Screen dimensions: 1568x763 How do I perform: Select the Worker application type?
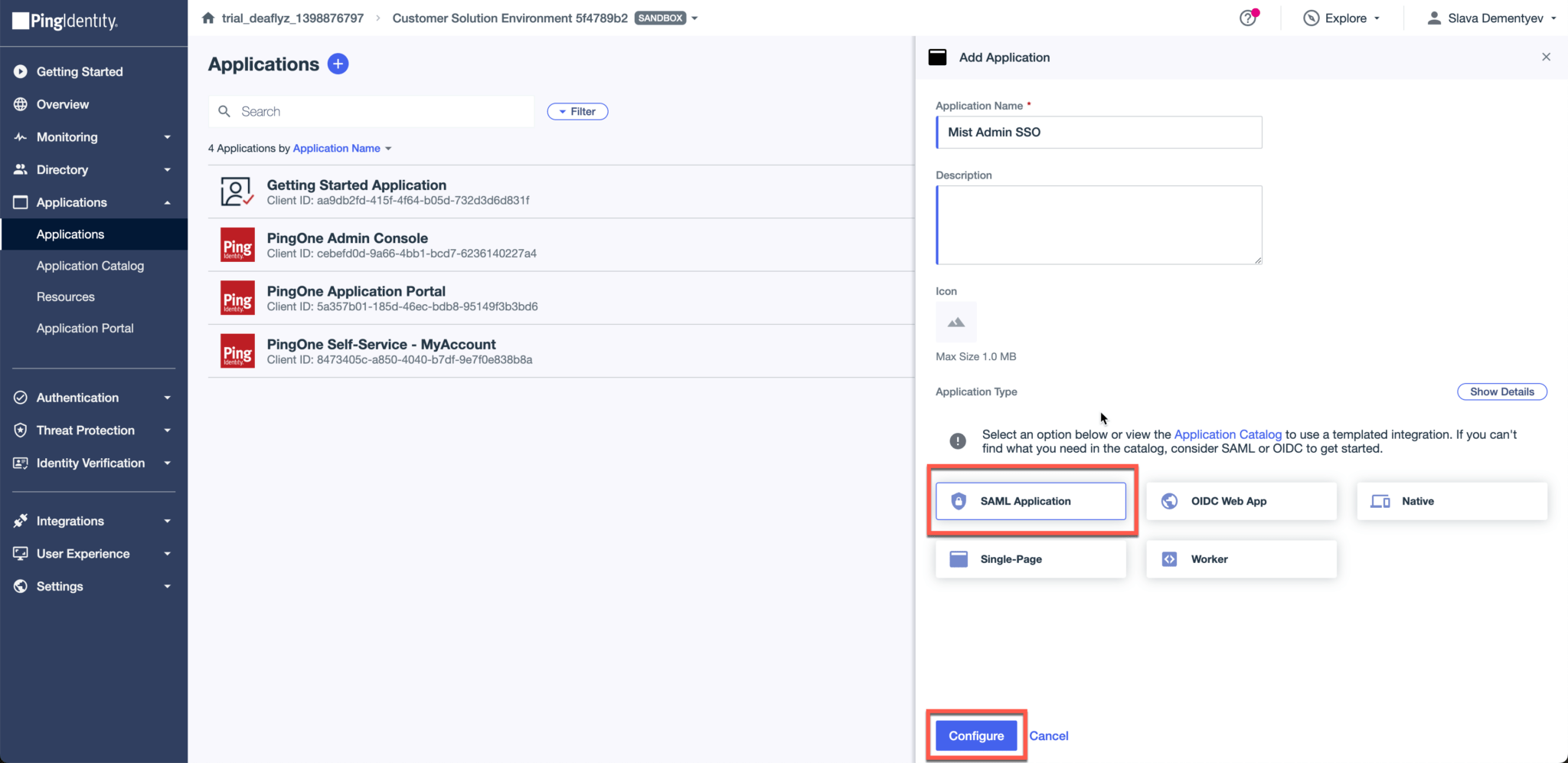(1241, 558)
